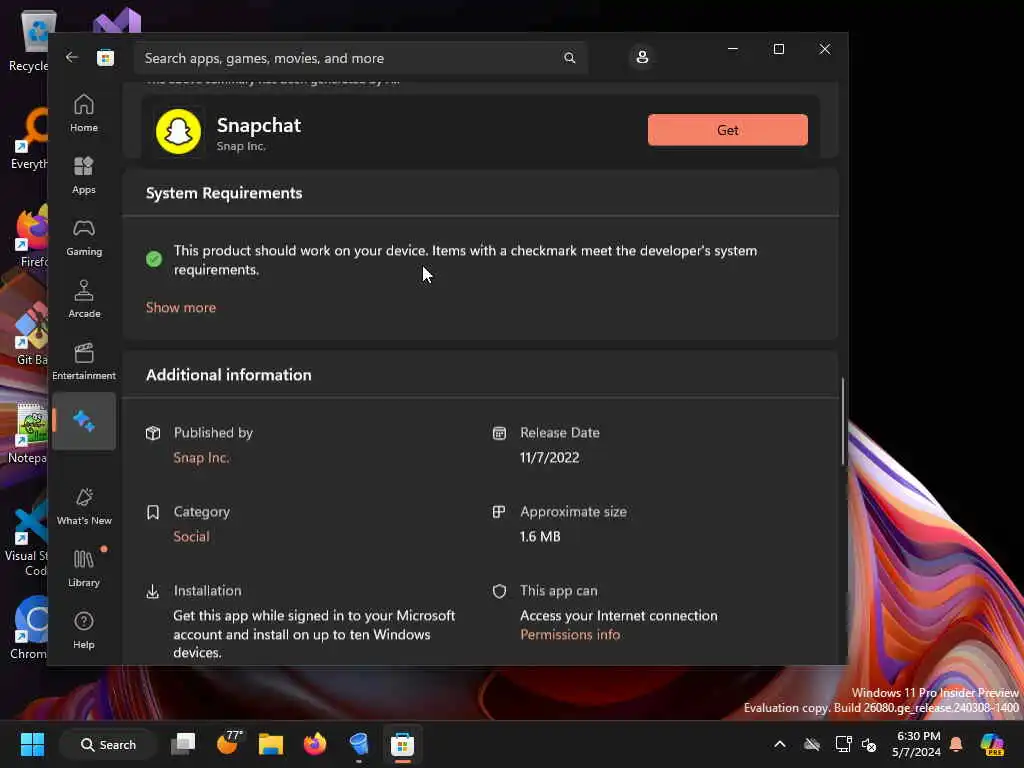The height and width of the screenshot is (768, 1024).
Task: Open Task View on the taskbar
Action: [x=183, y=744]
